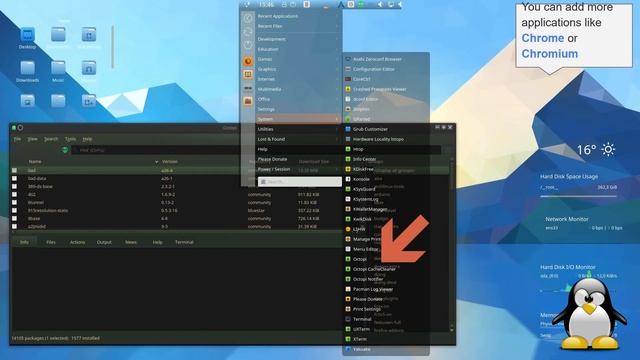The height and width of the screenshot is (360, 640).
Task: Launch XTerm entry
Action: pos(360,339)
